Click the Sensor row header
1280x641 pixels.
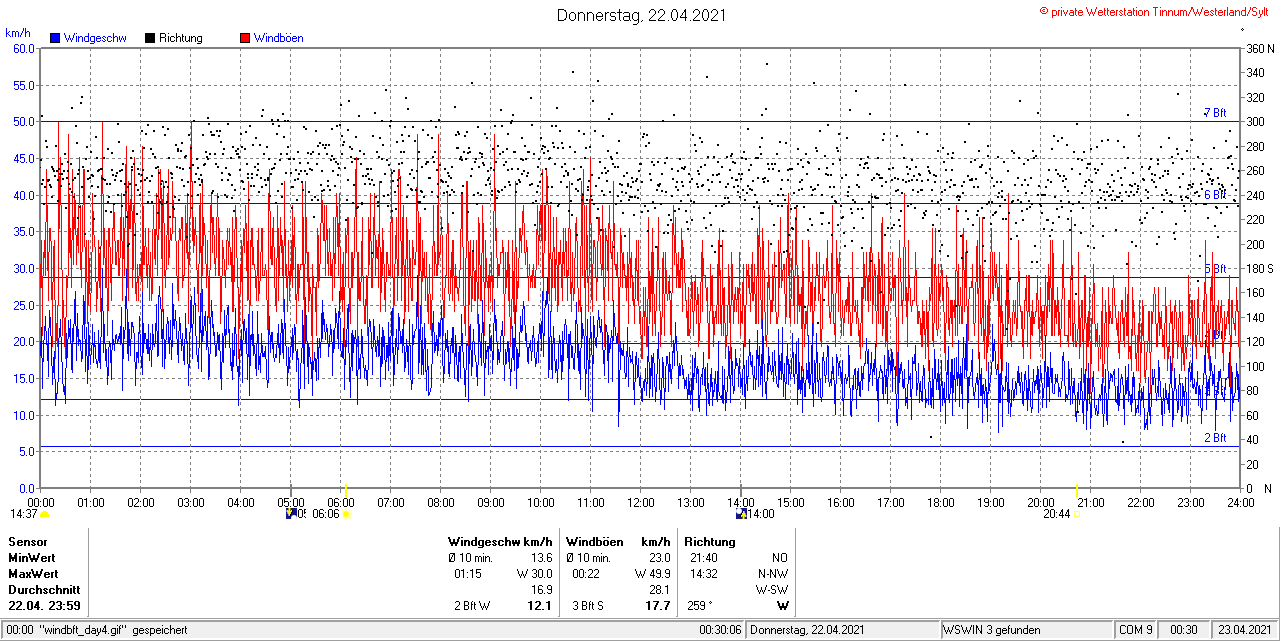[x=28, y=542]
